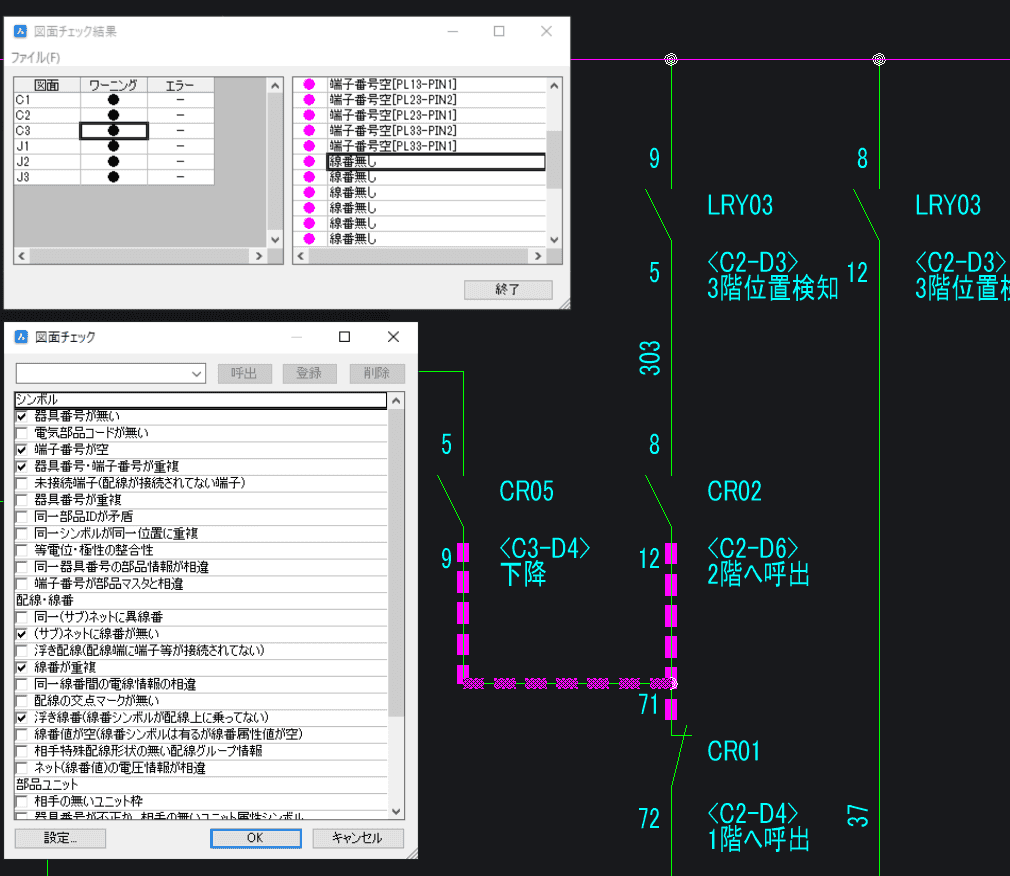This screenshot has height=876, width=1010.
Task: Click the CR02 contact label in the drawing
Action: pyautogui.click(x=734, y=491)
